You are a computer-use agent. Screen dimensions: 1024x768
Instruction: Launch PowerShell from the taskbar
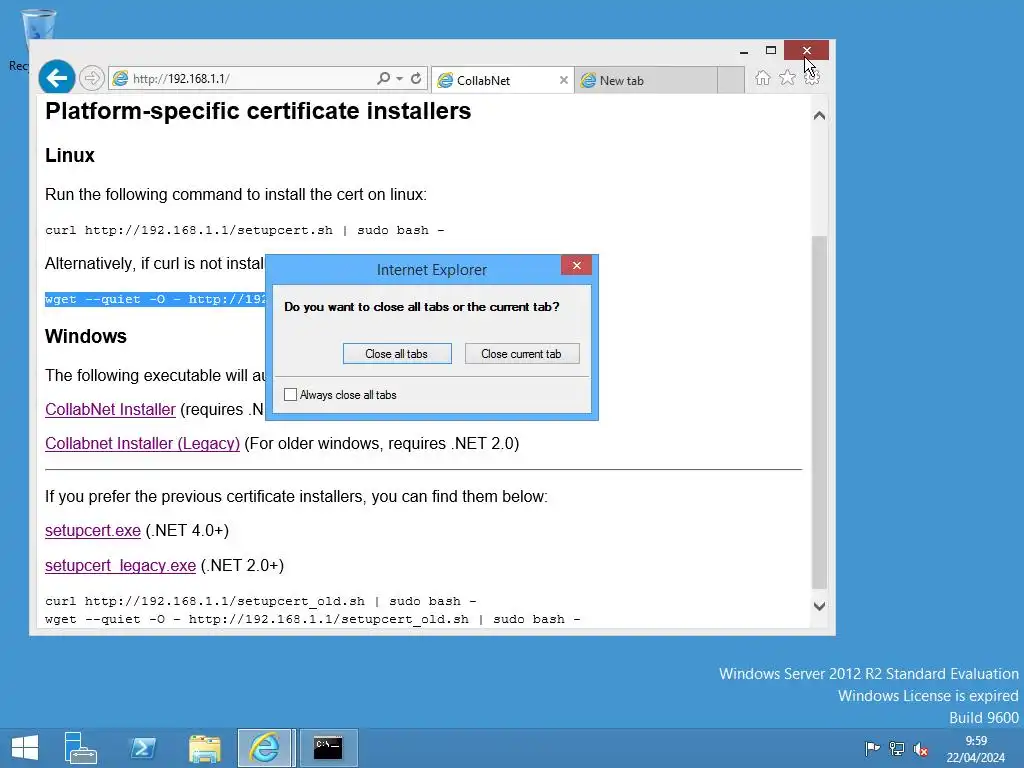pos(143,748)
